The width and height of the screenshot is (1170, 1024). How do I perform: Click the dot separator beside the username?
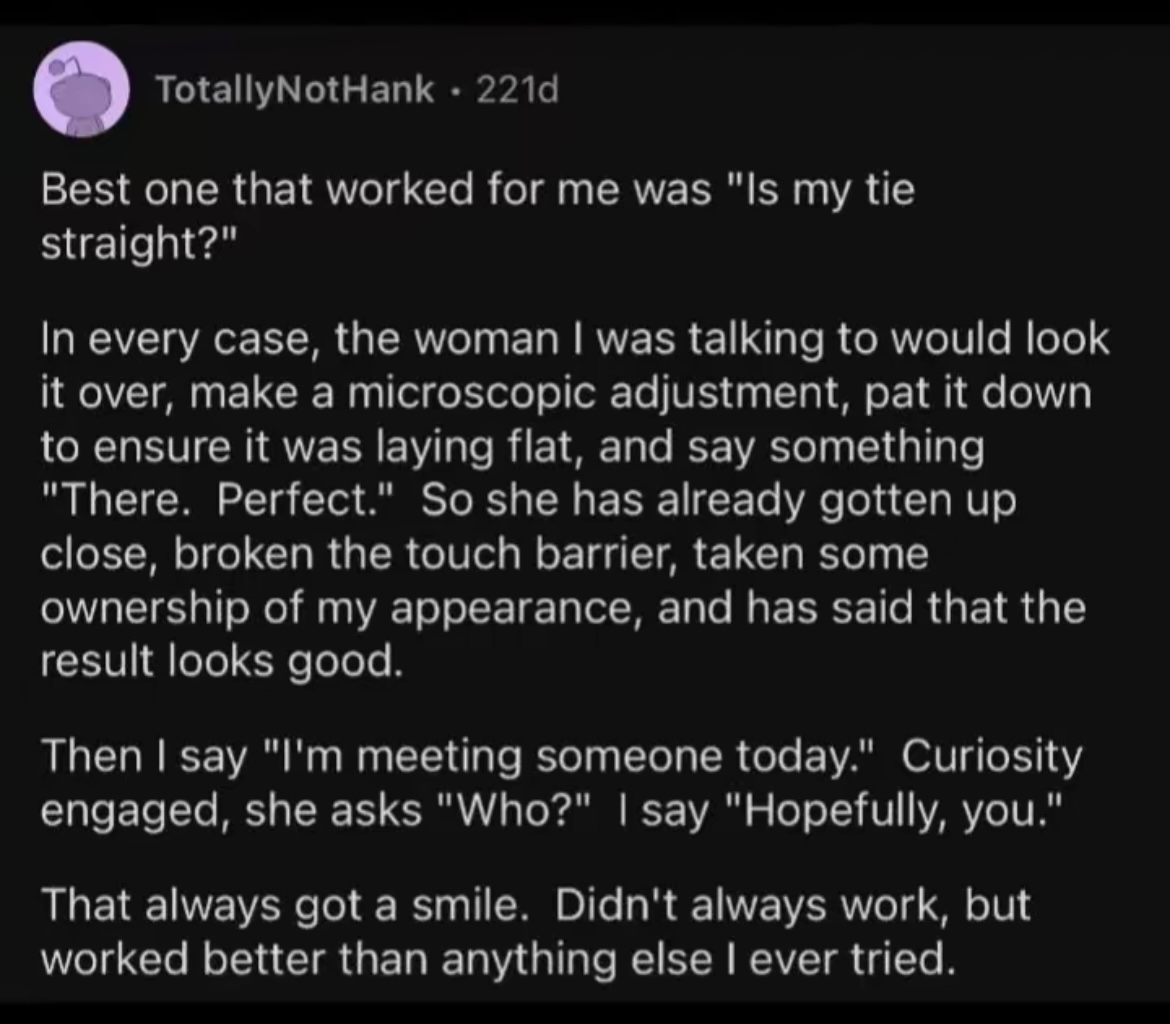tap(455, 91)
